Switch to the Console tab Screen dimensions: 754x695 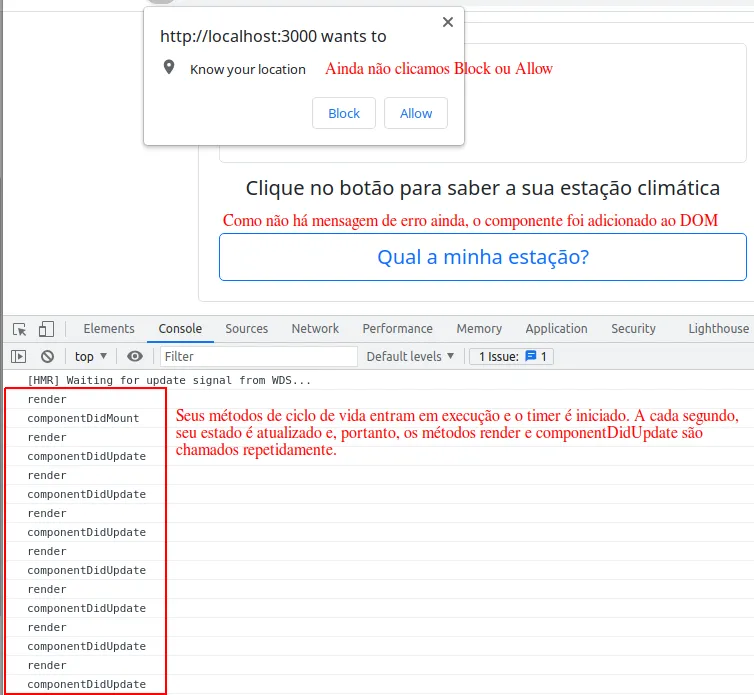180,329
